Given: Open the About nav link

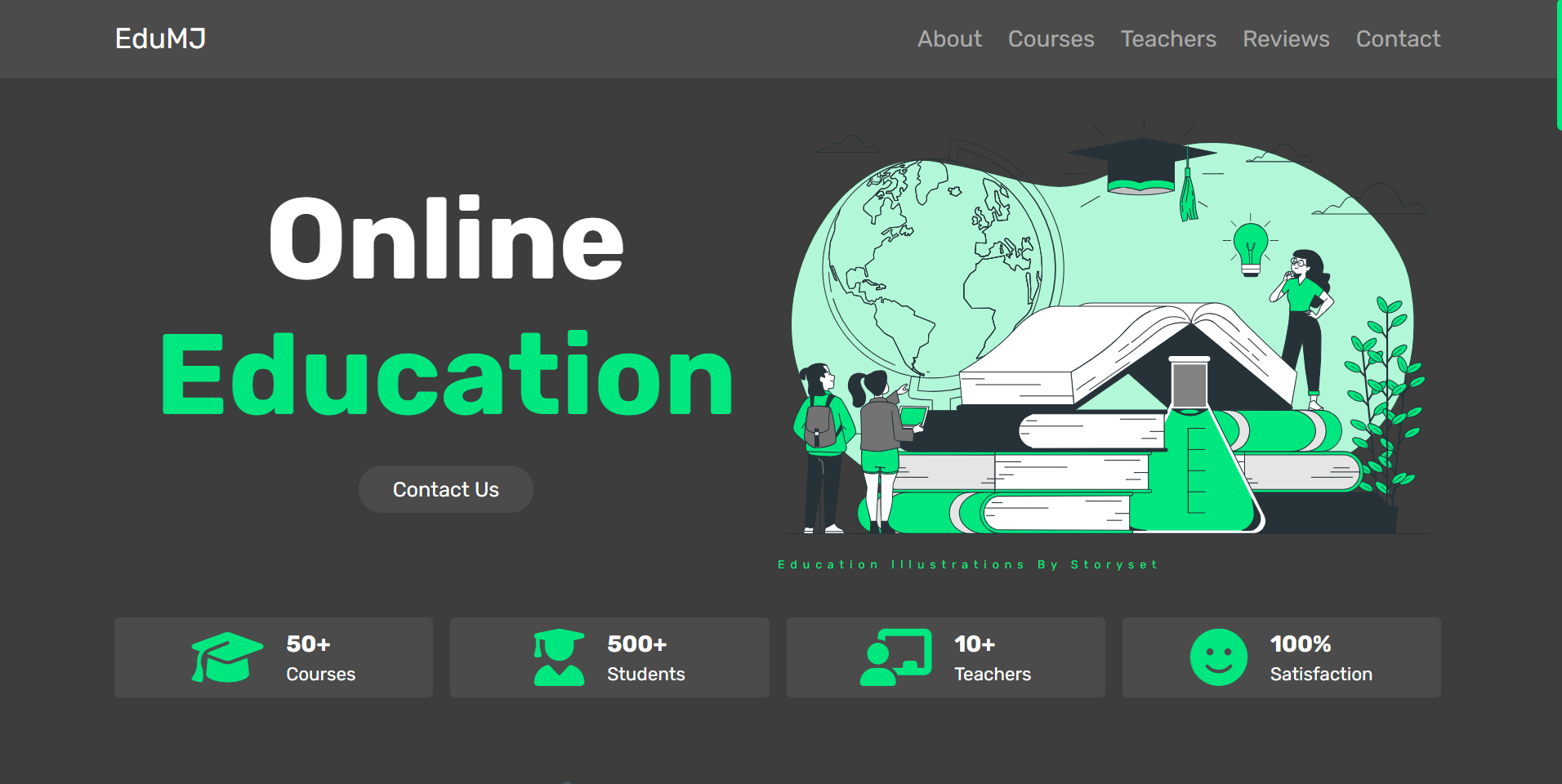Looking at the screenshot, I should (x=949, y=39).
